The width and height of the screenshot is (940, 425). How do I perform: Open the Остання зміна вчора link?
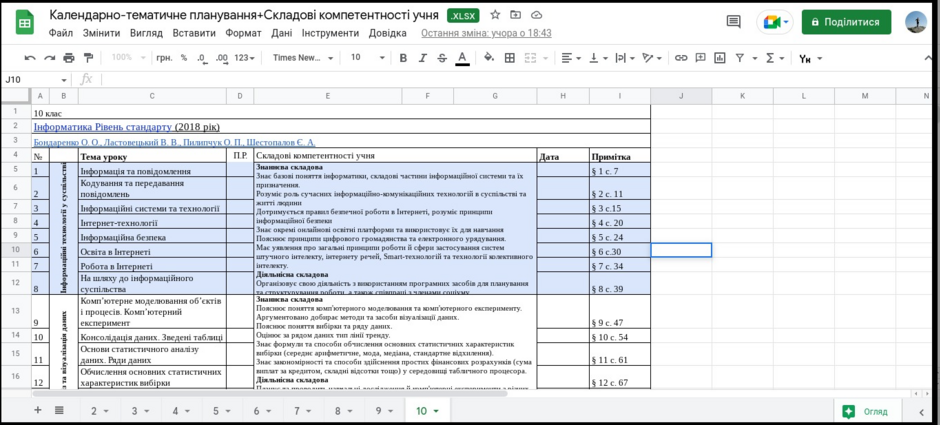[486, 34]
